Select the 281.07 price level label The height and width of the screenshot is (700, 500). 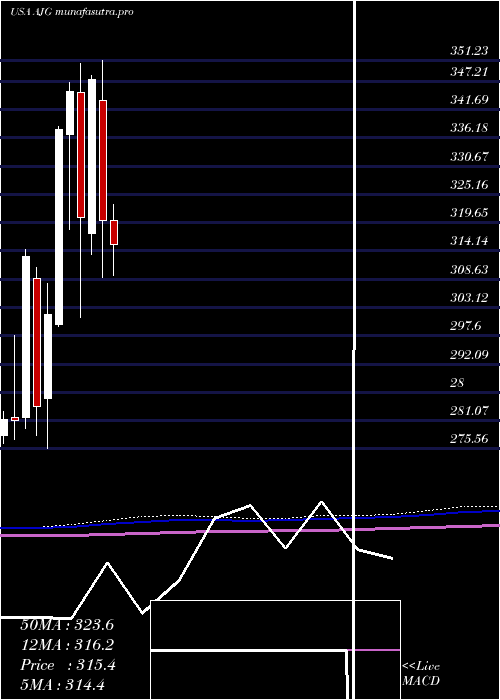point(469,412)
